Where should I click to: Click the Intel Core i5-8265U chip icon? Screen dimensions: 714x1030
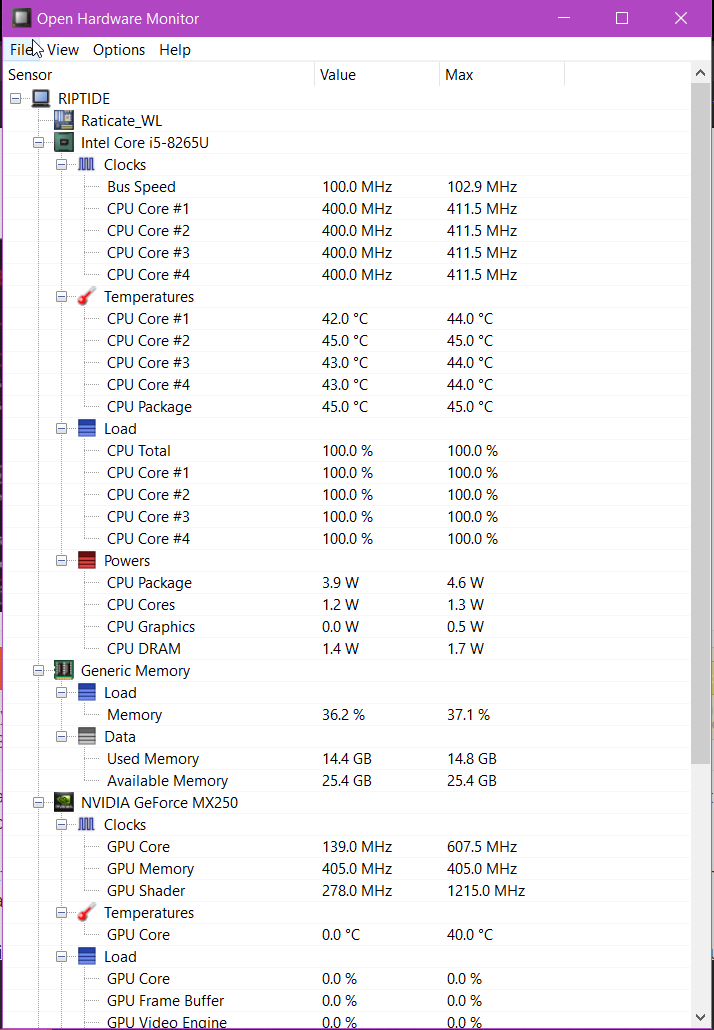coord(64,143)
